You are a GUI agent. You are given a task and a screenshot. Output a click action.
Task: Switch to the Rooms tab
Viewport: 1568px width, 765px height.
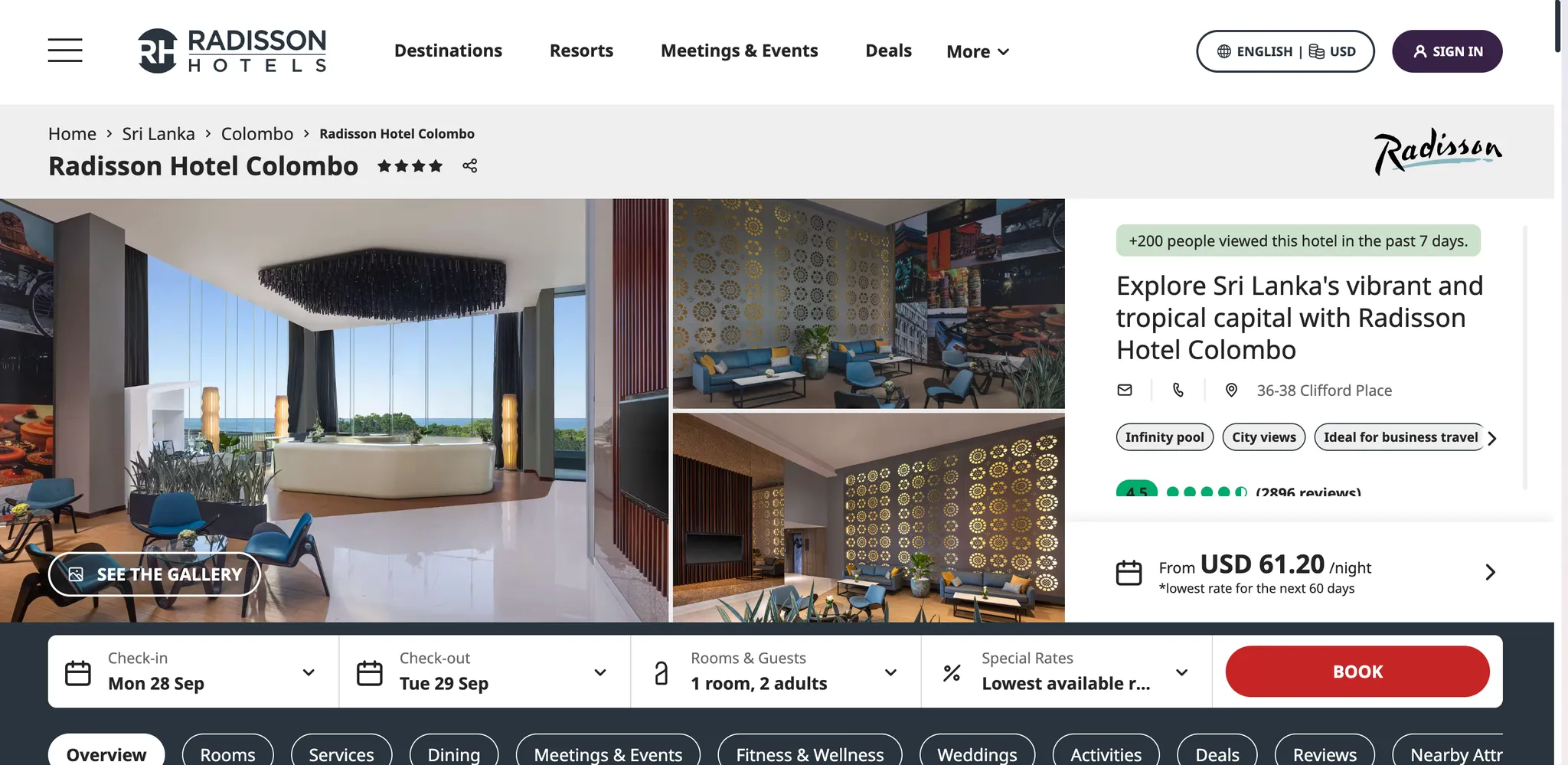(x=227, y=754)
